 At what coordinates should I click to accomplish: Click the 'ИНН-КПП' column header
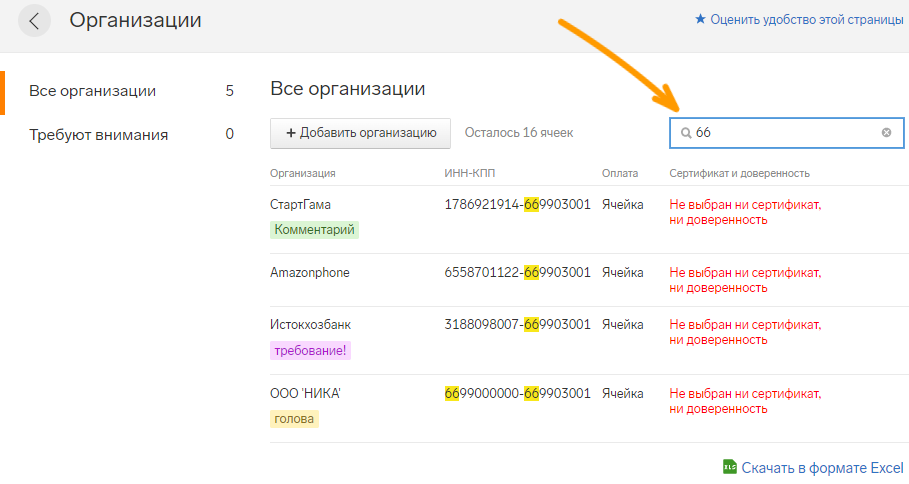coord(470,173)
